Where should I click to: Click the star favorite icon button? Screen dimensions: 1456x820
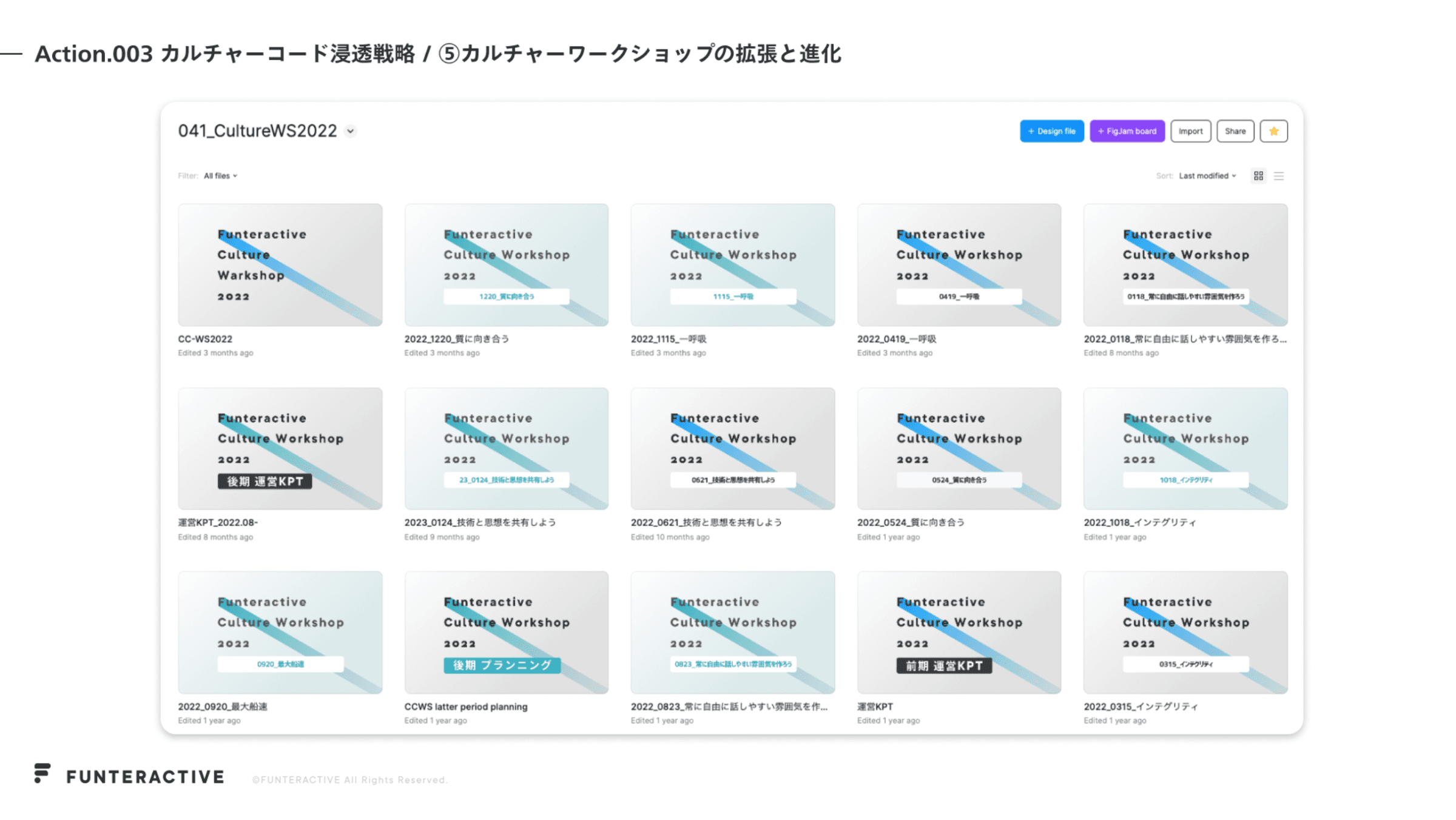1273,131
